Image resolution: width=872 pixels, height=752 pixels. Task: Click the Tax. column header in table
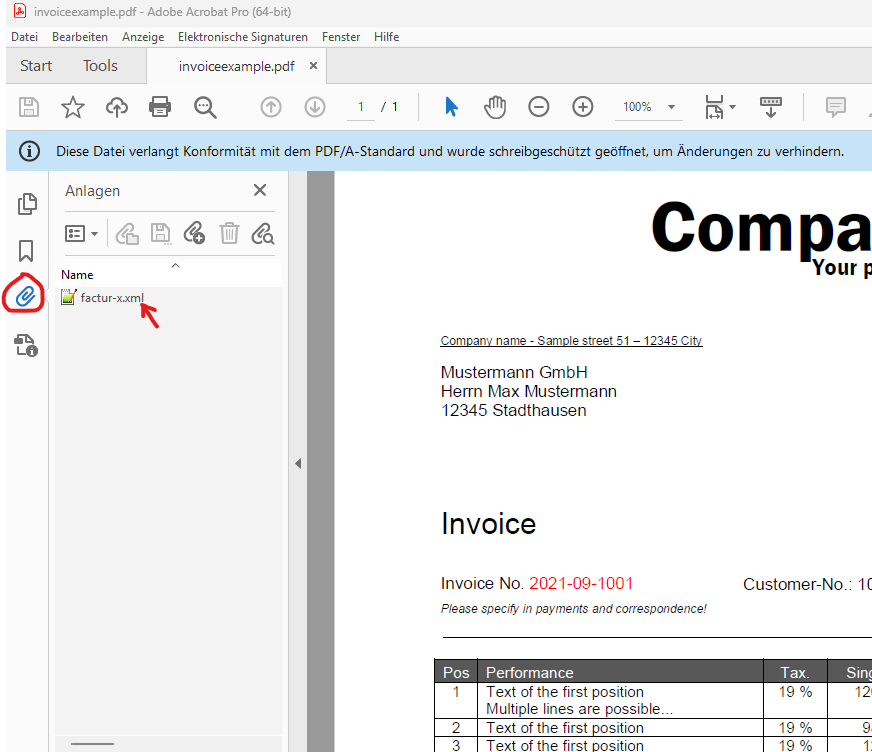click(x=795, y=672)
